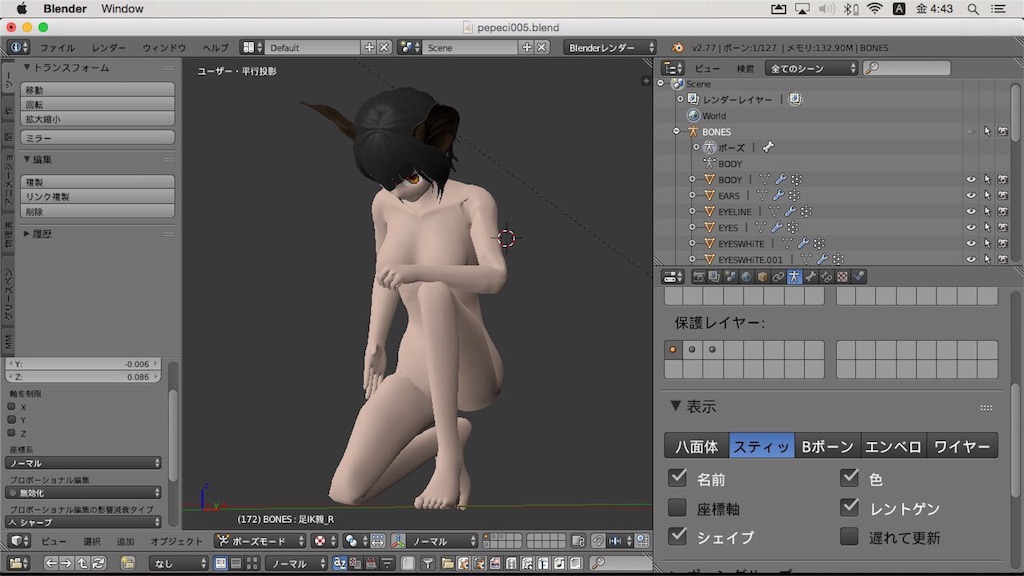
Task: Select the Bボーン display type
Action: point(827,446)
